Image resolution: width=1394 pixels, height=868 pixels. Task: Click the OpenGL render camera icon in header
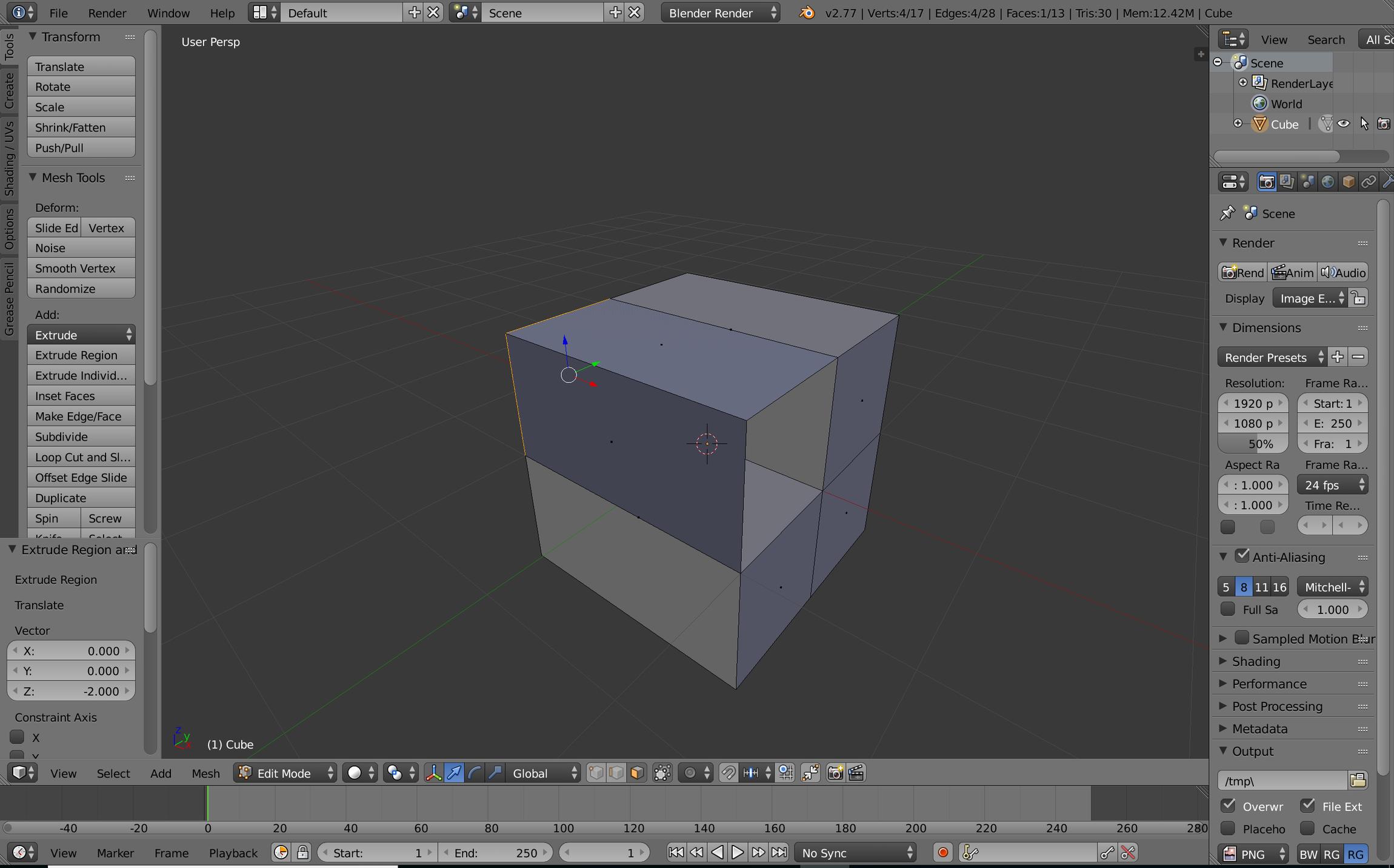pos(835,773)
